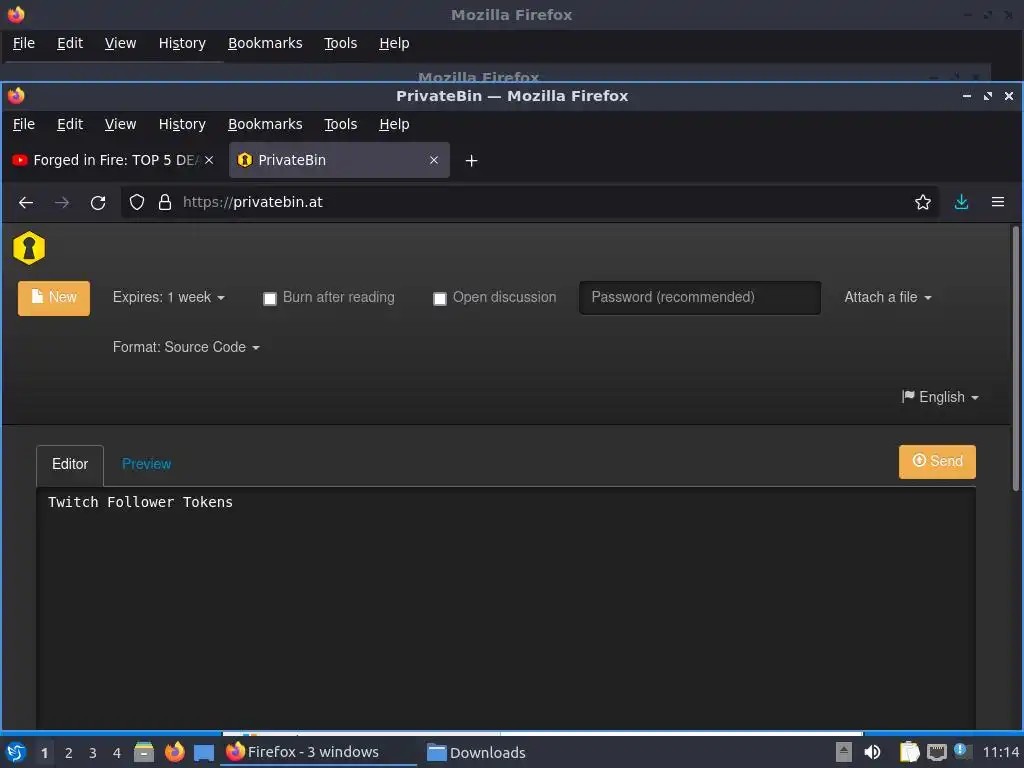The height and width of the screenshot is (768, 1024).
Task: Enable Burn after reading checkbox
Action: point(270,299)
